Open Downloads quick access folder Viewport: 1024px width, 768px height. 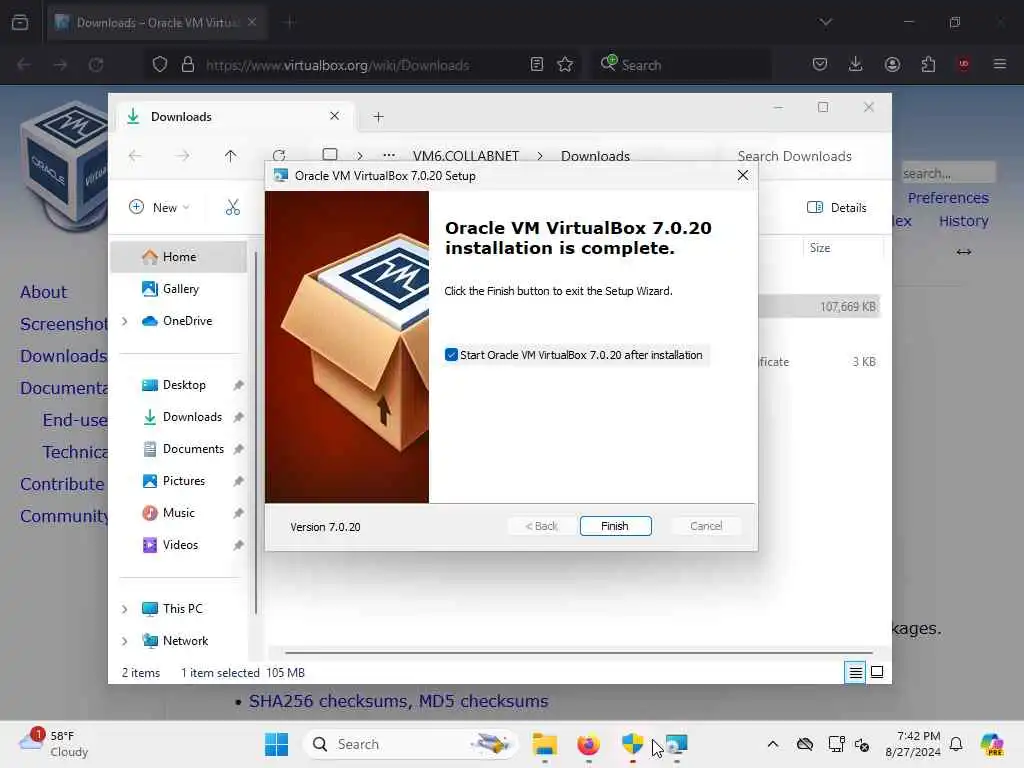point(192,417)
